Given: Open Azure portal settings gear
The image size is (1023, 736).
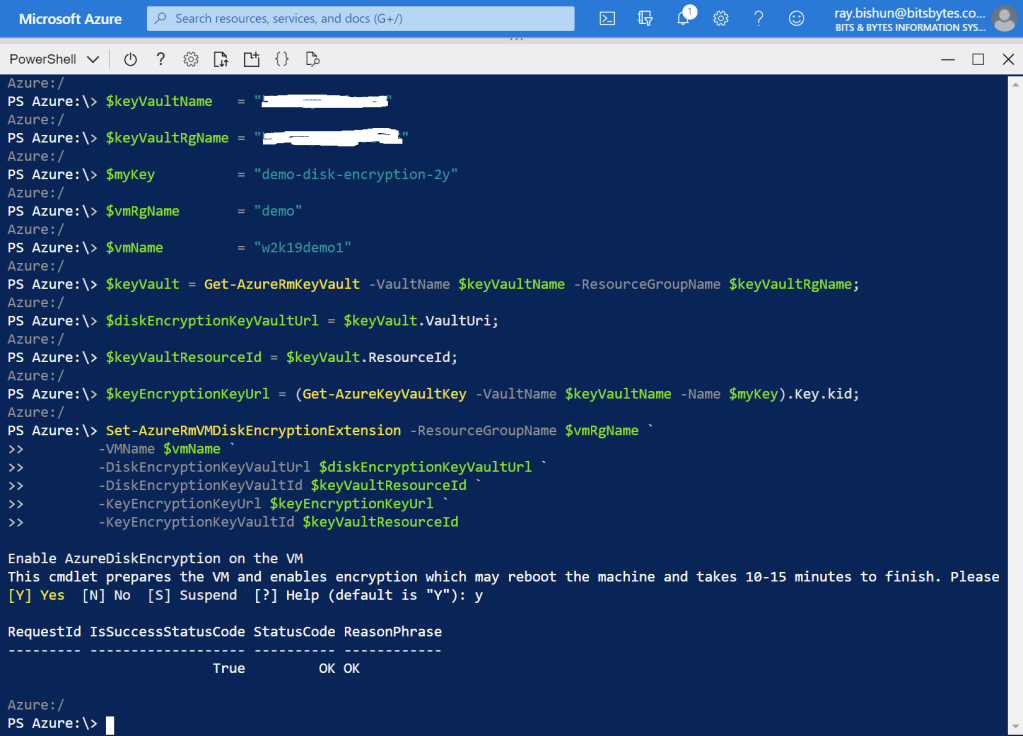Looking at the screenshot, I should click(x=721, y=18).
